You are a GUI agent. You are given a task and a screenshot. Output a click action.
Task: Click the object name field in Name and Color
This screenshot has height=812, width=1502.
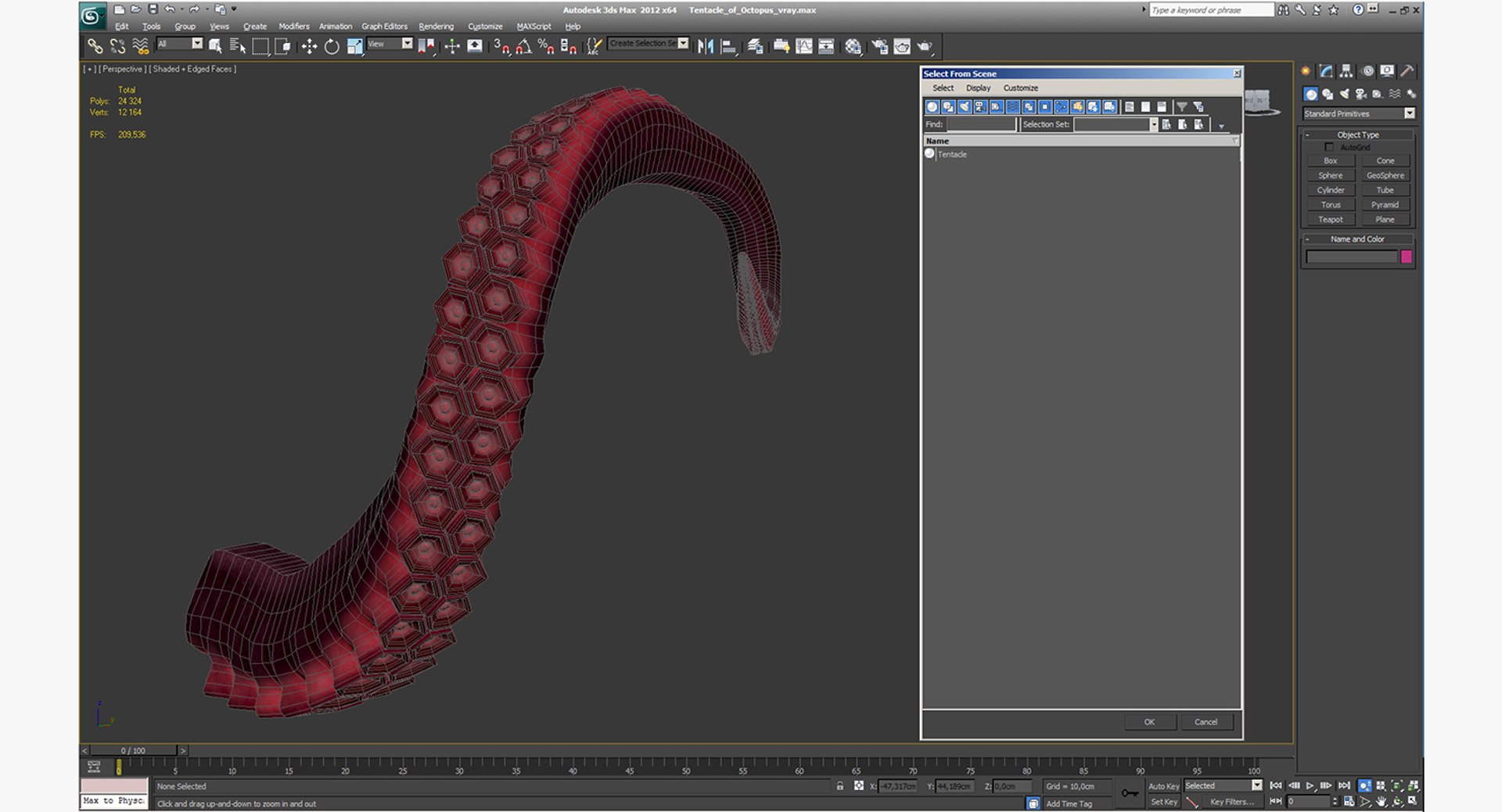1351,257
